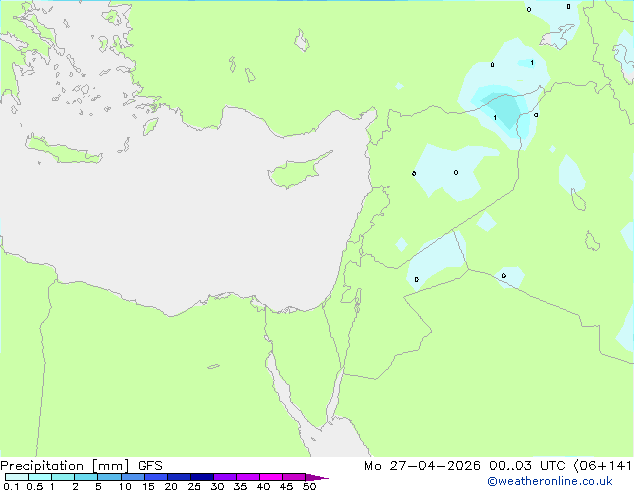Click the 25–30 mm dark navy swatch

pyautogui.click(x=201, y=477)
